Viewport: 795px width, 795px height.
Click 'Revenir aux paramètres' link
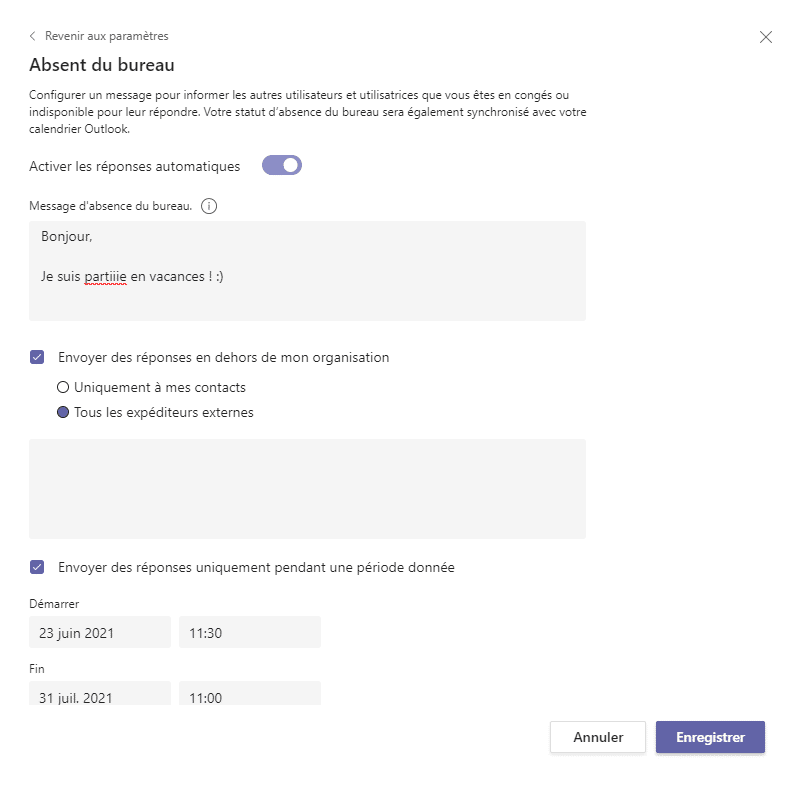click(106, 36)
